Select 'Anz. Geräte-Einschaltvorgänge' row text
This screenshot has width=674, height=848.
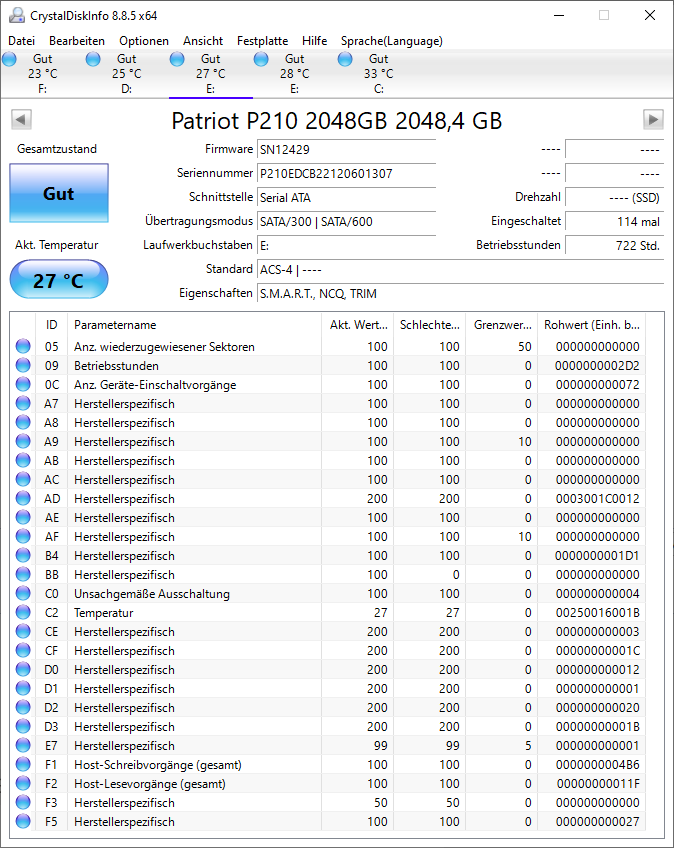tap(155, 385)
